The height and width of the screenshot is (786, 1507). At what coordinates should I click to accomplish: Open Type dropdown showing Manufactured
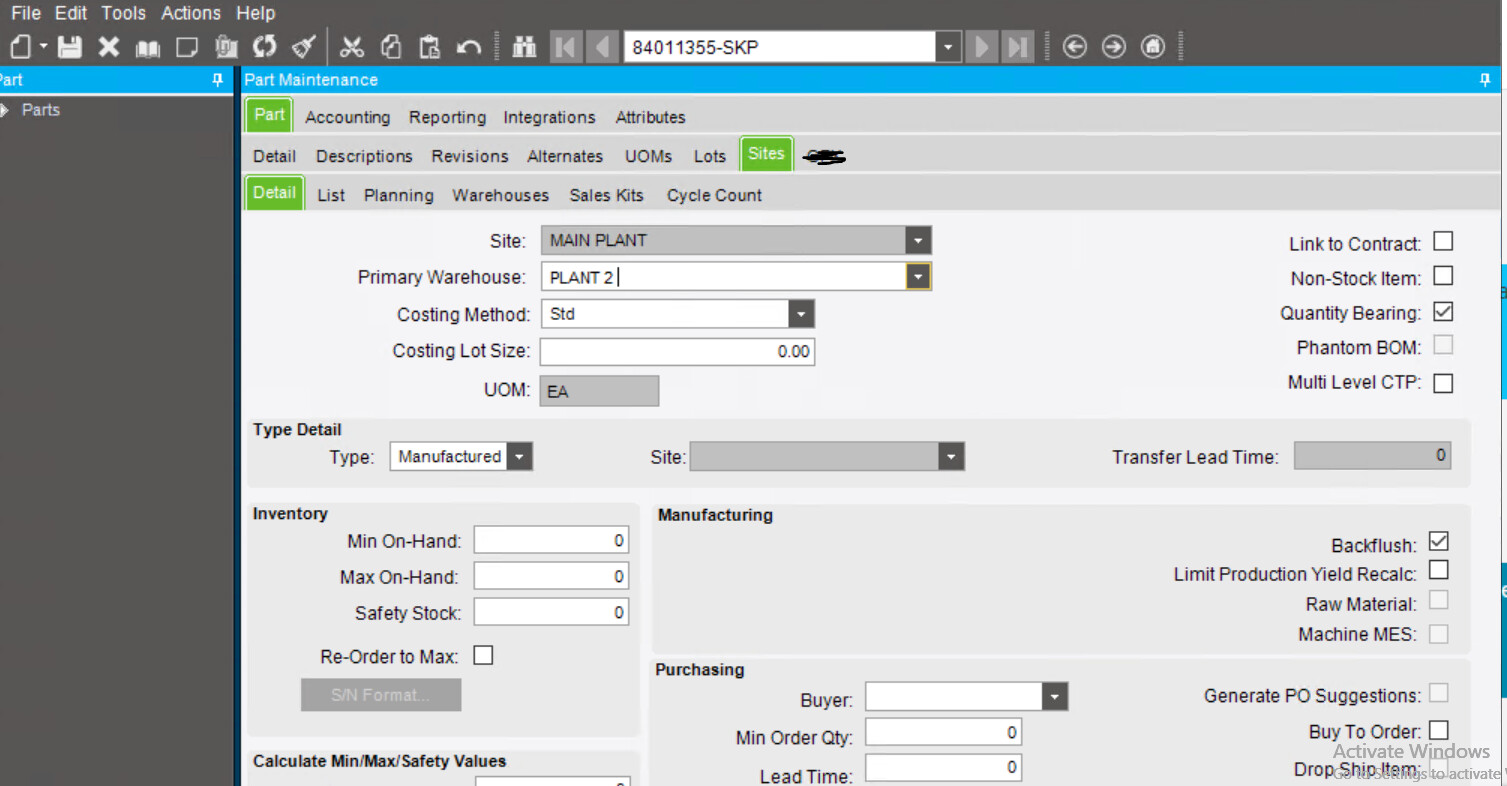[519, 457]
